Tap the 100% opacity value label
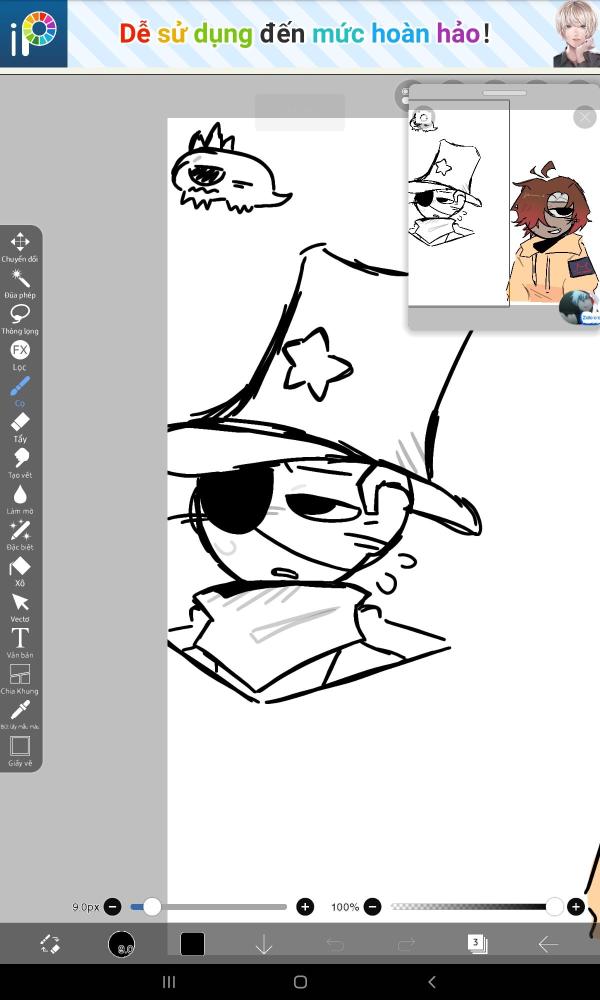The image size is (600, 1000). [345, 907]
